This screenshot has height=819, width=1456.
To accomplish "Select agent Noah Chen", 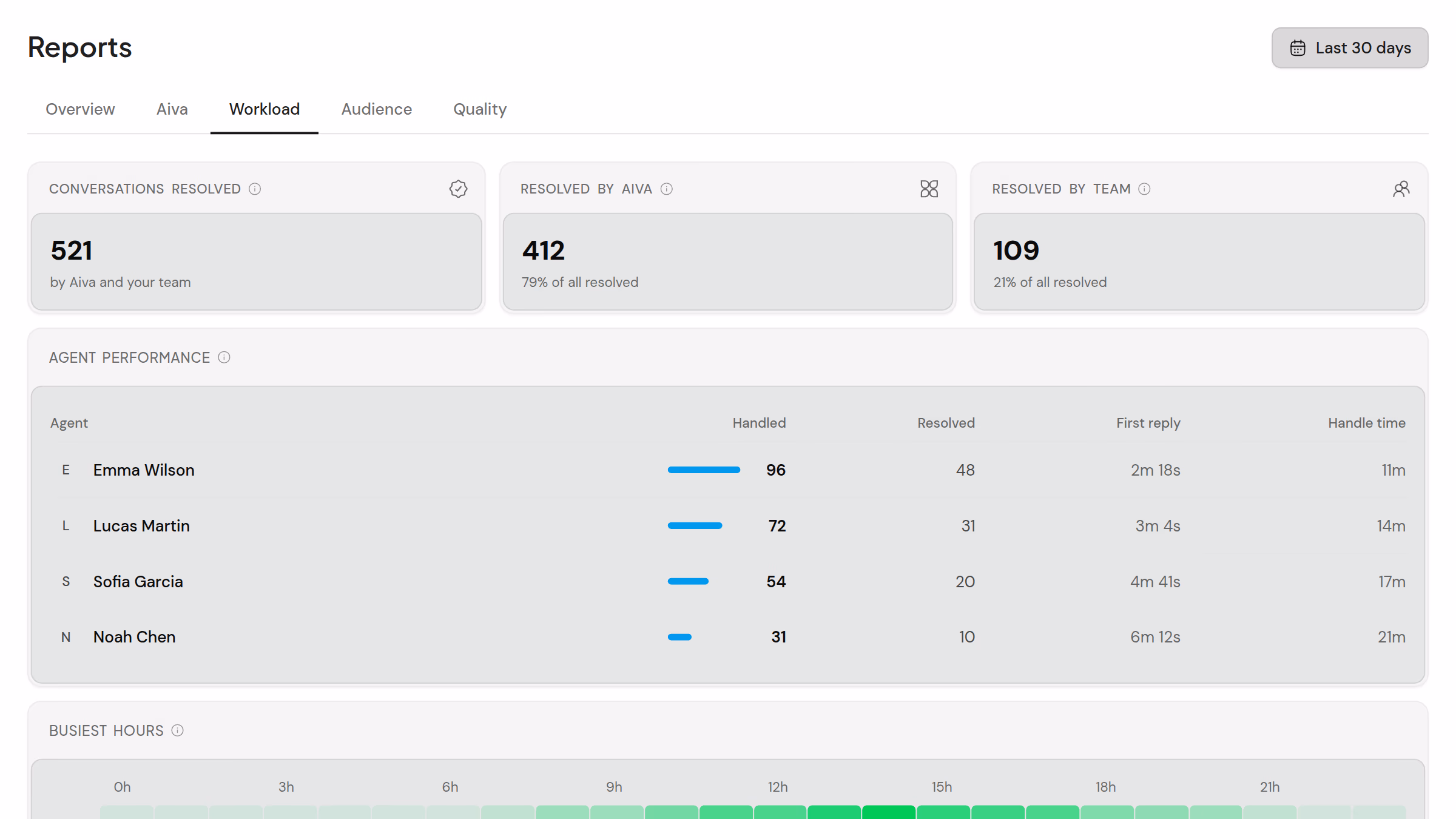I will coord(134,637).
